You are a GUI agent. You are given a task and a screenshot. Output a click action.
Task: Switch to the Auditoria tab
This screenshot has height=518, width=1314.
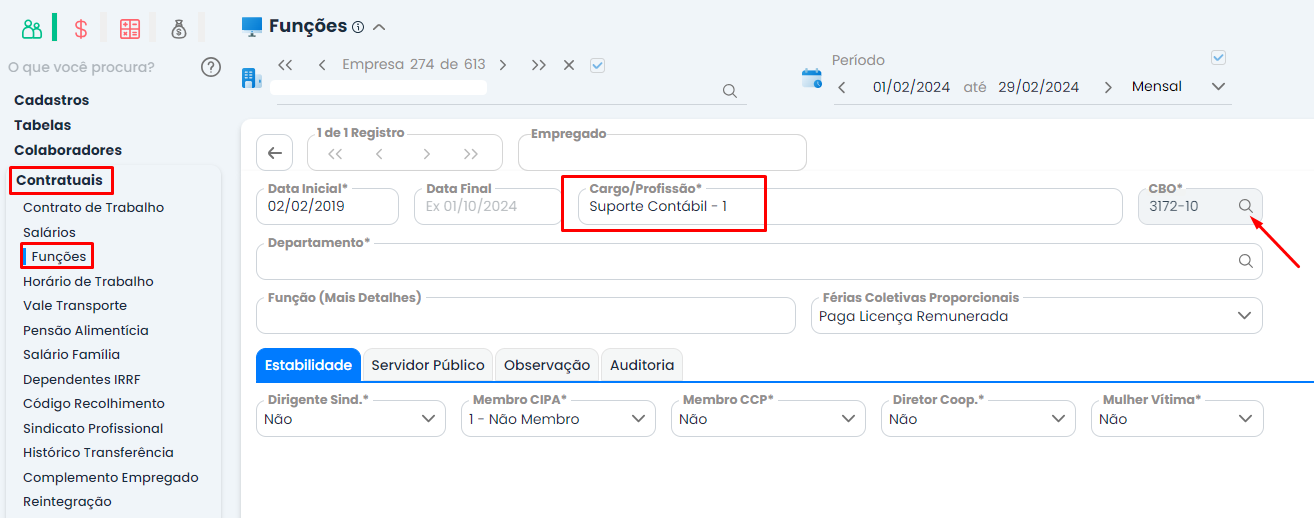(x=642, y=365)
